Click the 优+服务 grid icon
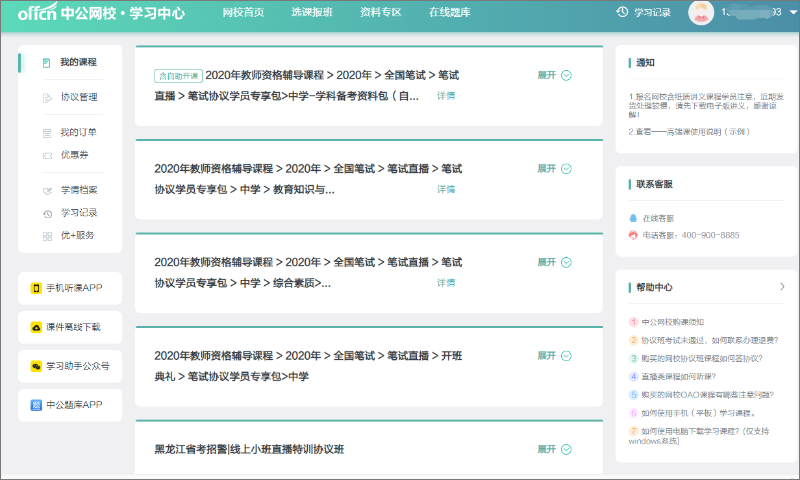 [46, 236]
